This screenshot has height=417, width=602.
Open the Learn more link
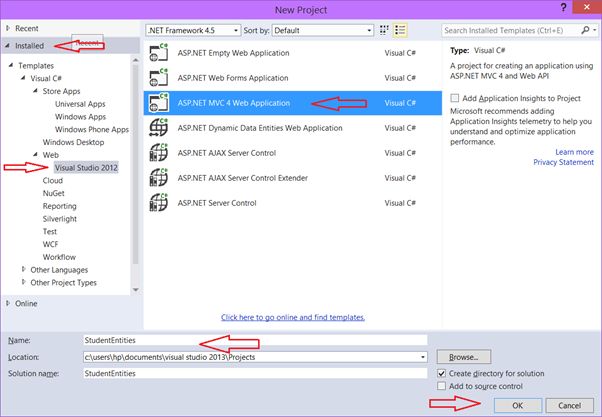[574, 152]
